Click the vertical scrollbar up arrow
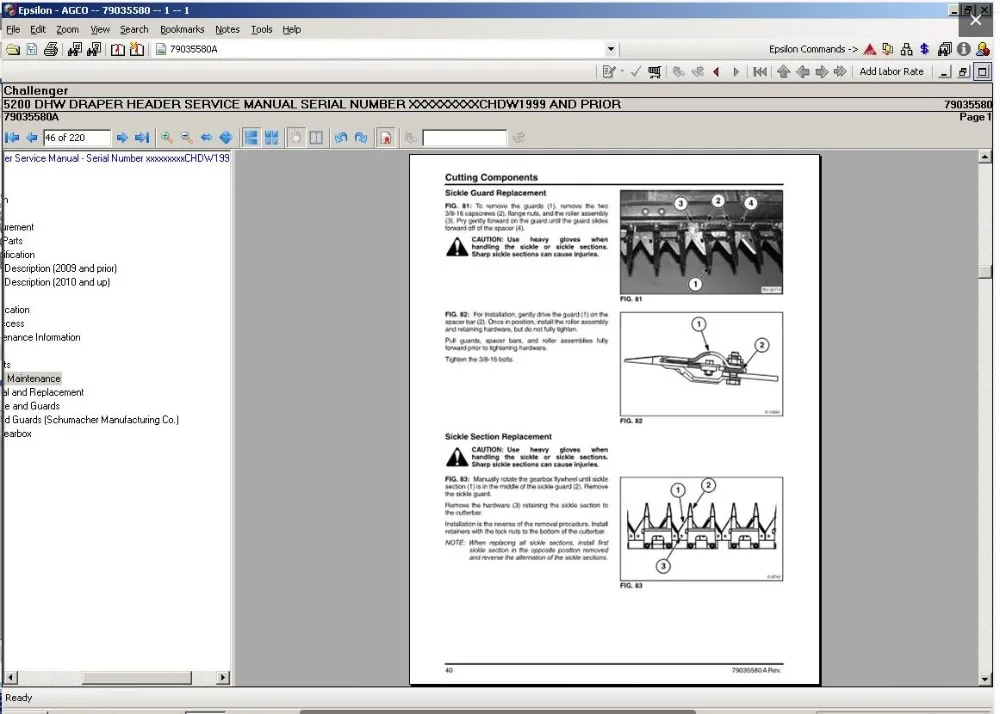Viewport: 1000px width, 714px height. (x=985, y=156)
